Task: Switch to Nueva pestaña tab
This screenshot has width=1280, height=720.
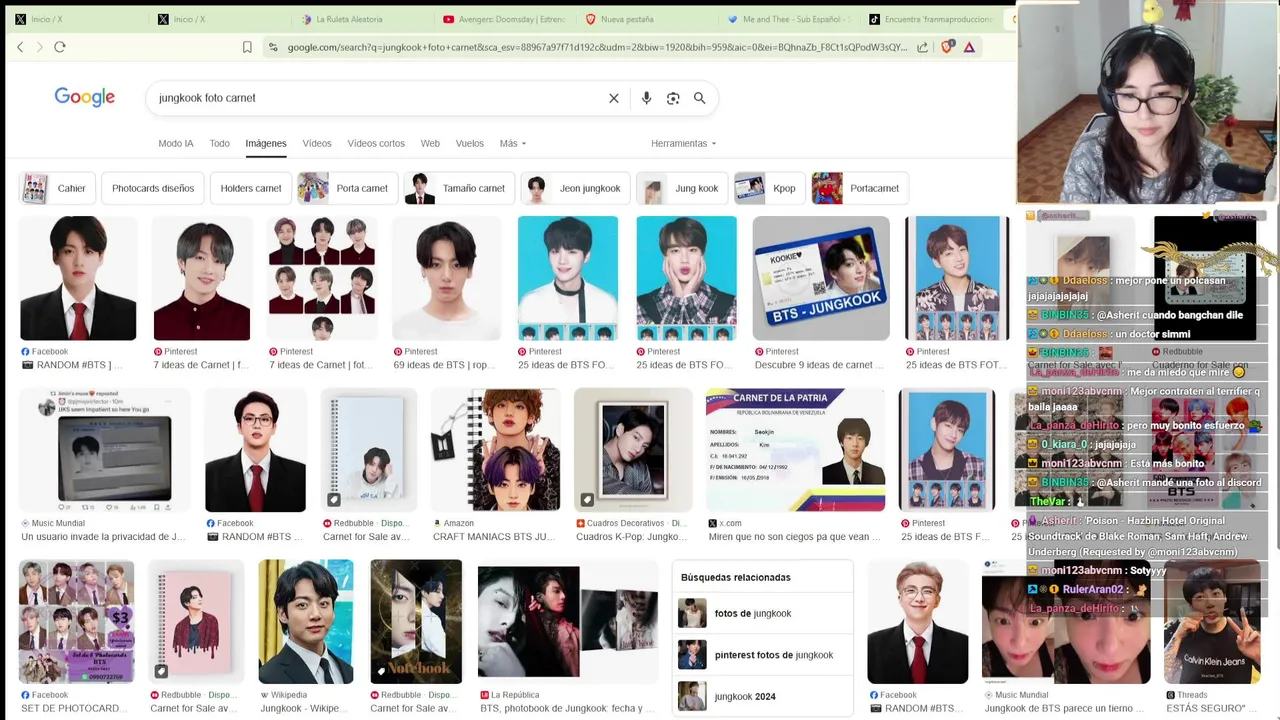Action: 648,19
